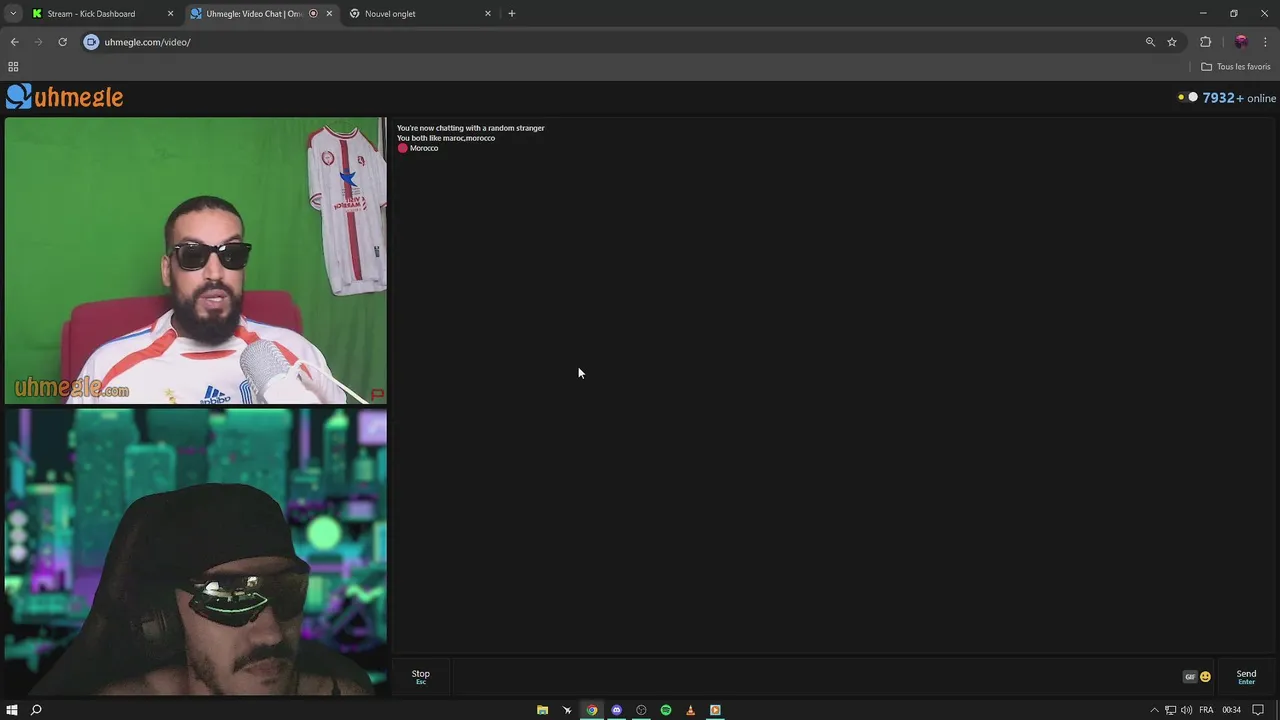
Task: Close the Uhmegle Video Chat tab
Action: pos(329,14)
